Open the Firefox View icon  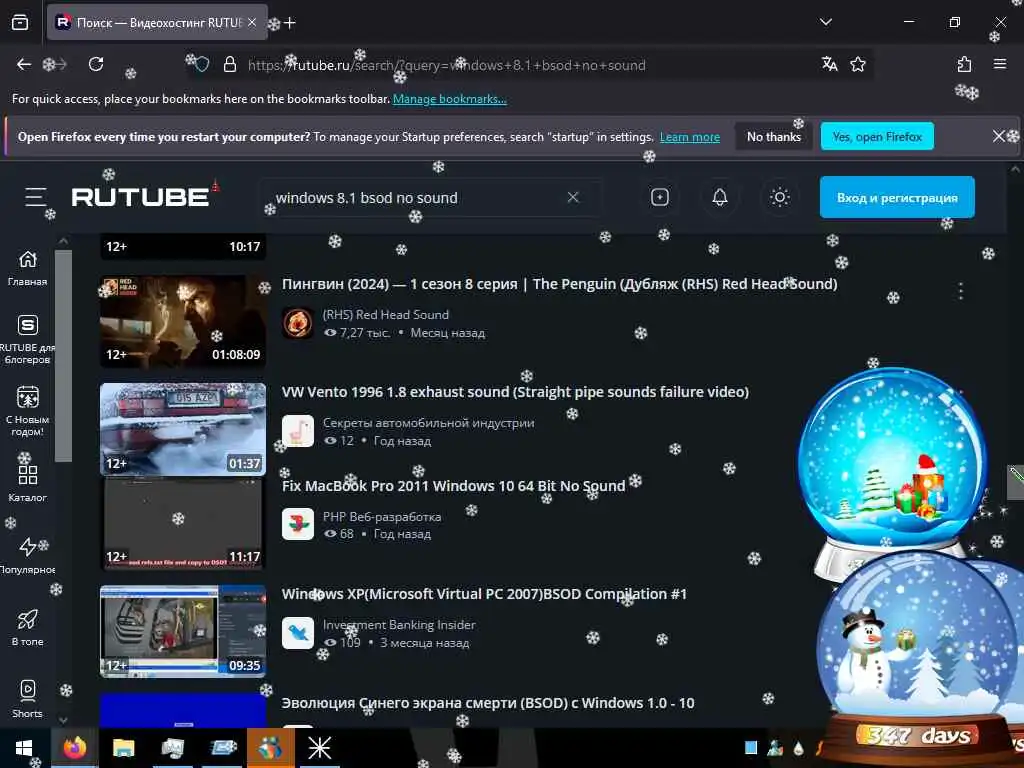point(20,22)
